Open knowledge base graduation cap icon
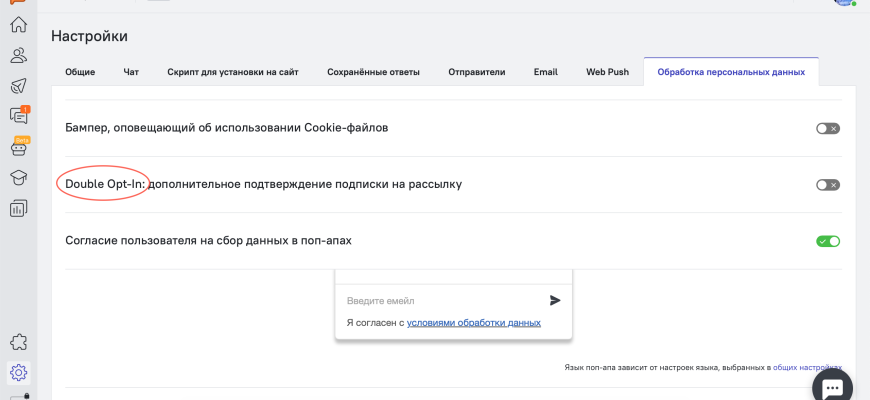The height and width of the screenshot is (400, 870). pyautogui.click(x=18, y=178)
